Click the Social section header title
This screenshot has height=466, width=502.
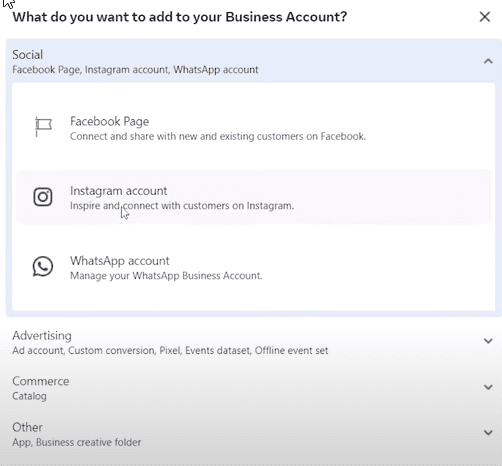coord(28,55)
